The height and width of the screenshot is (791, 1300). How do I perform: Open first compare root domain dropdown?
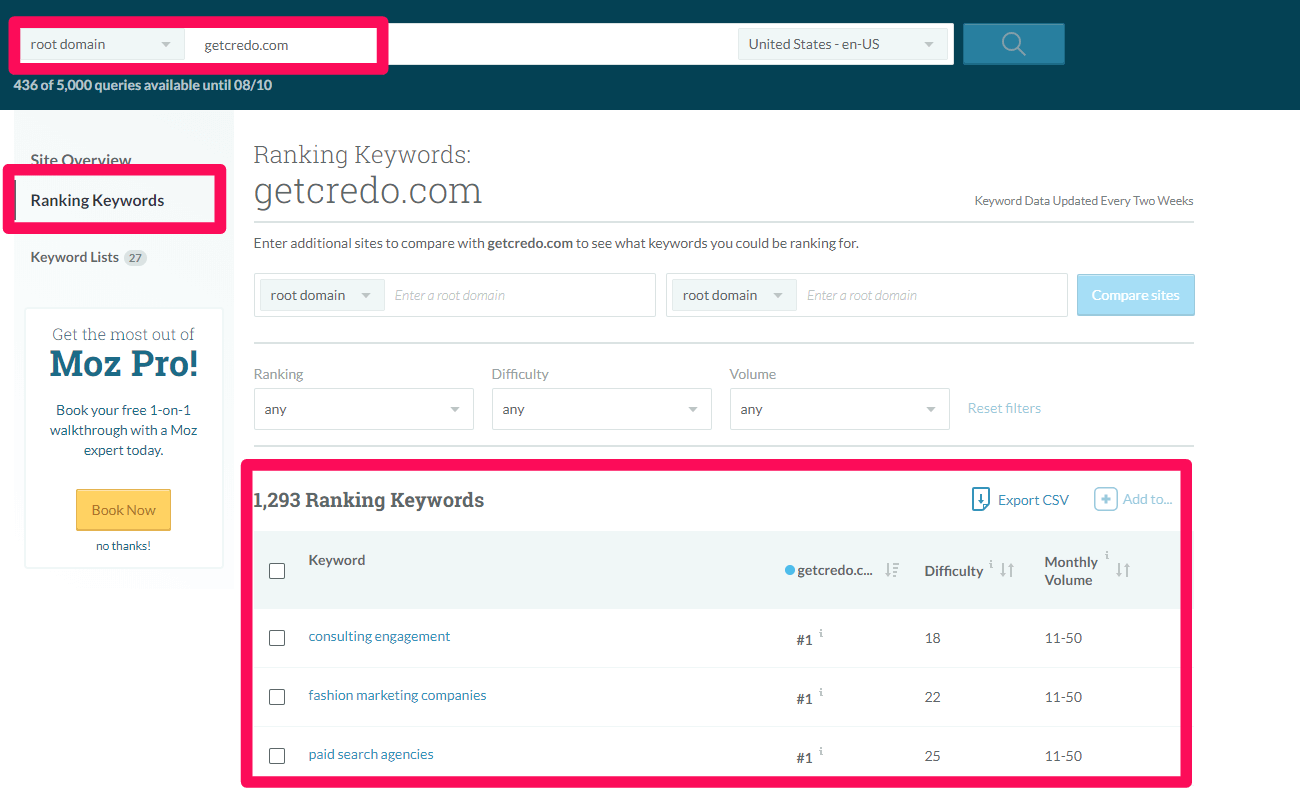[322, 295]
